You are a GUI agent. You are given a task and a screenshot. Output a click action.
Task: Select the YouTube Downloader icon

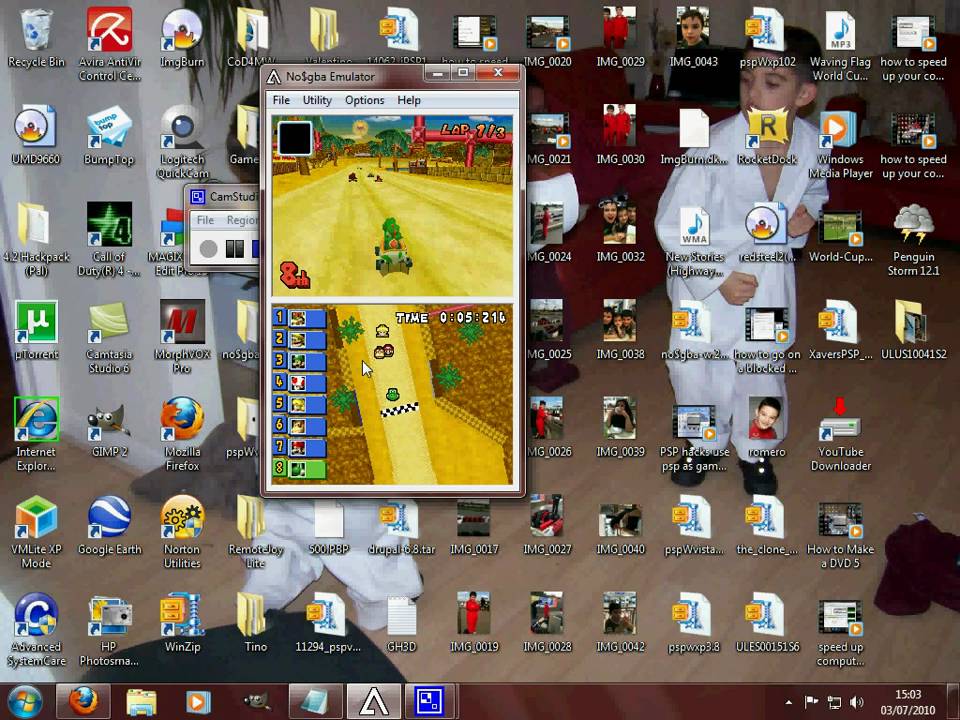840,435
